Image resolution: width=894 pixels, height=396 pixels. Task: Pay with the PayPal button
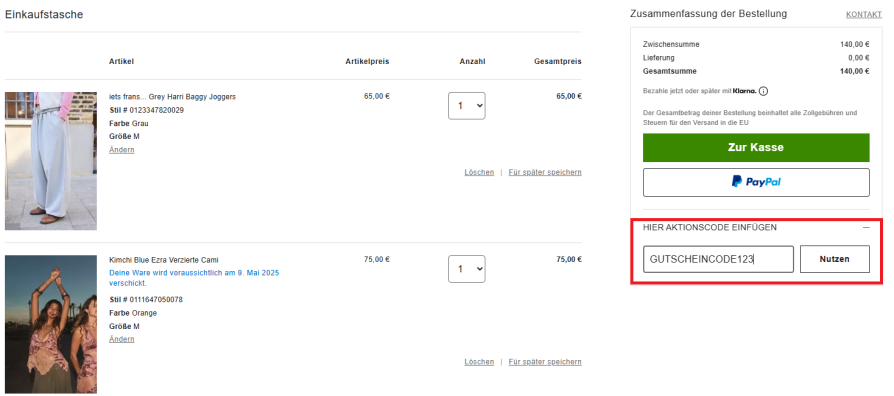pos(756,182)
